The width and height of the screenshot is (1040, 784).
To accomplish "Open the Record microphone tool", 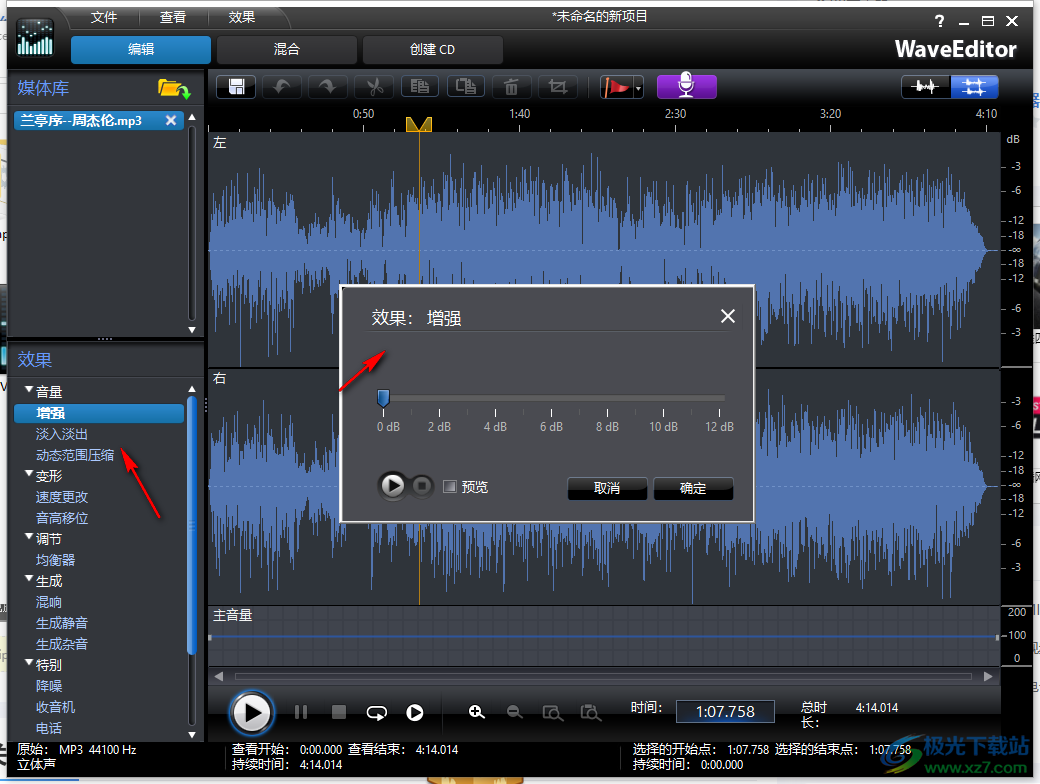I will point(686,87).
